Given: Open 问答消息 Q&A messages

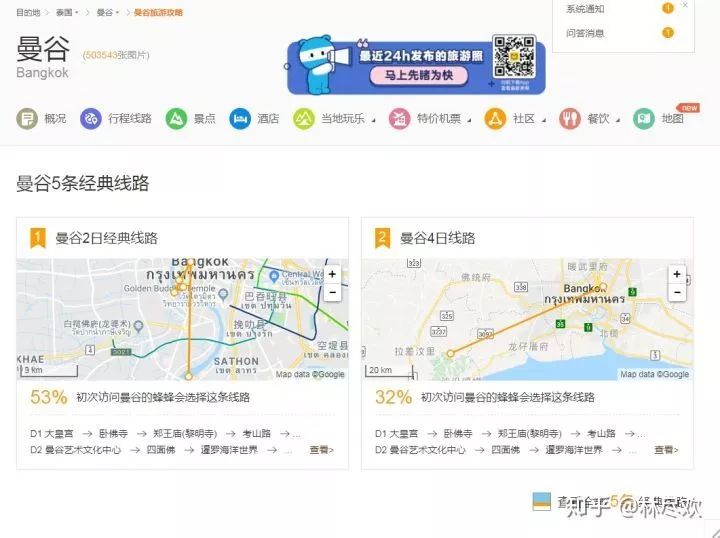Looking at the screenshot, I should pyautogui.click(x=585, y=33).
